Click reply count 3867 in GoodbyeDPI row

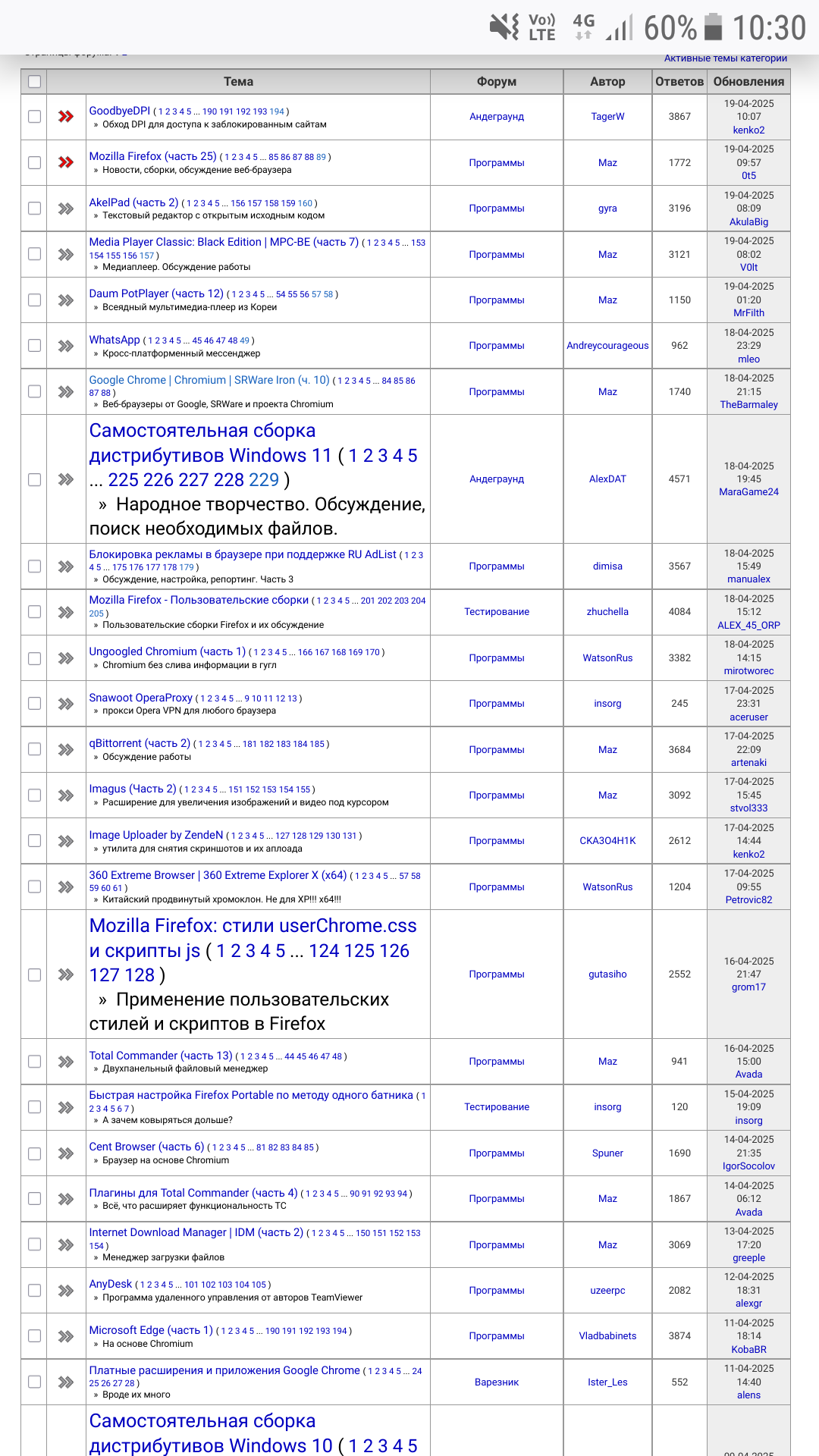[679, 117]
